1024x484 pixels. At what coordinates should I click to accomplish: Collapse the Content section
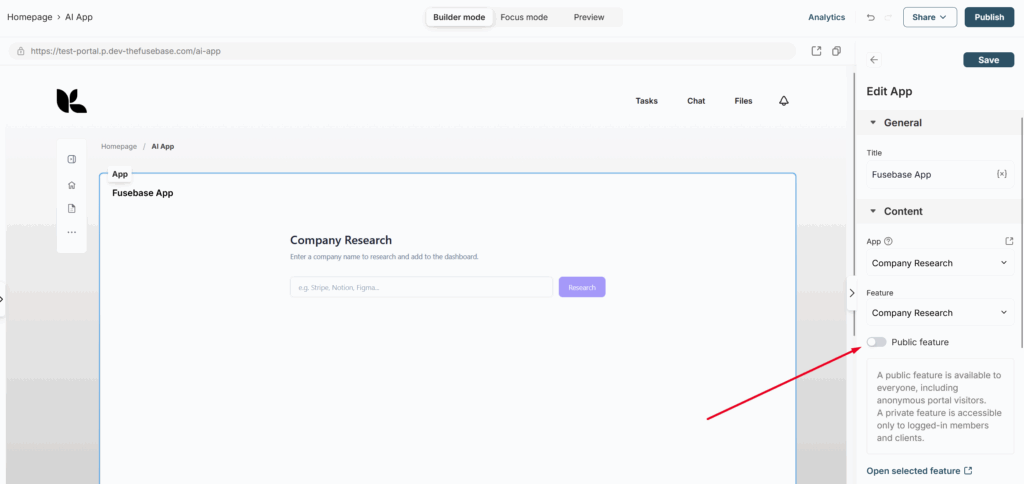click(873, 212)
